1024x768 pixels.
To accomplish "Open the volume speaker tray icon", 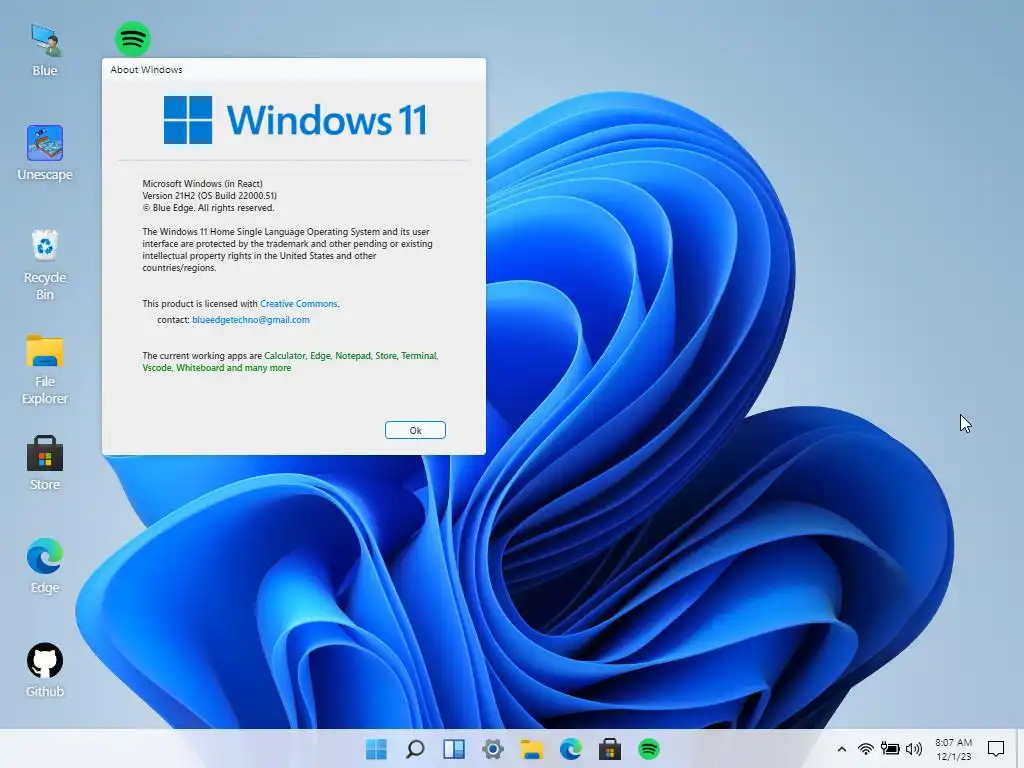I will click(914, 749).
